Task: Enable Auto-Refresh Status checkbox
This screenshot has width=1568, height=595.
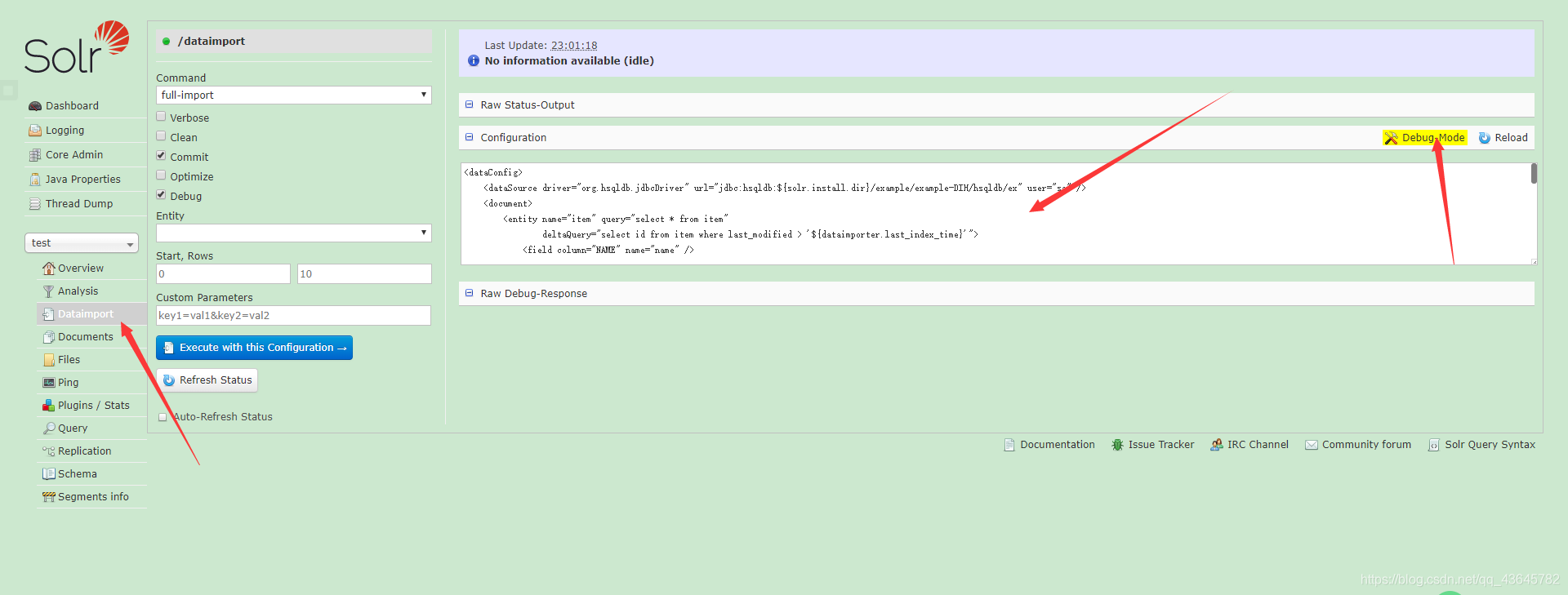Action: 163,417
